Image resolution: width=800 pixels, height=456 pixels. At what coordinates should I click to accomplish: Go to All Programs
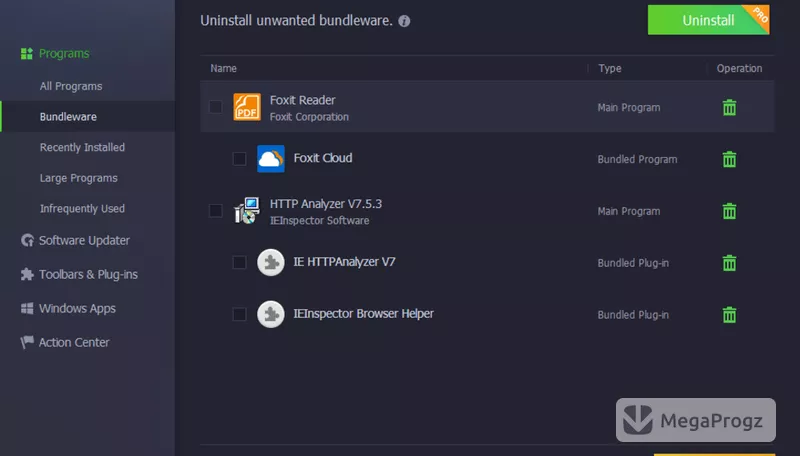71,86
